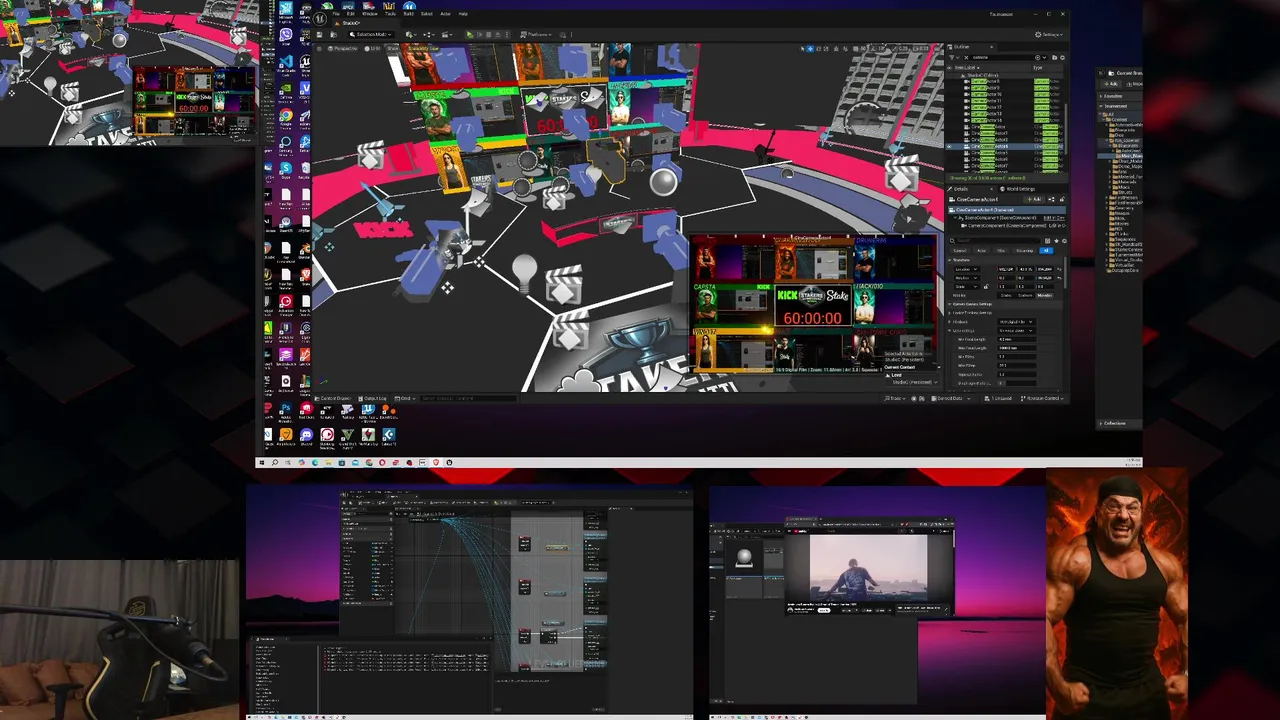The height and width of the screenshot is (720, 1280).
Task: Switch to the Details tab
Action: tap(960, 189)
